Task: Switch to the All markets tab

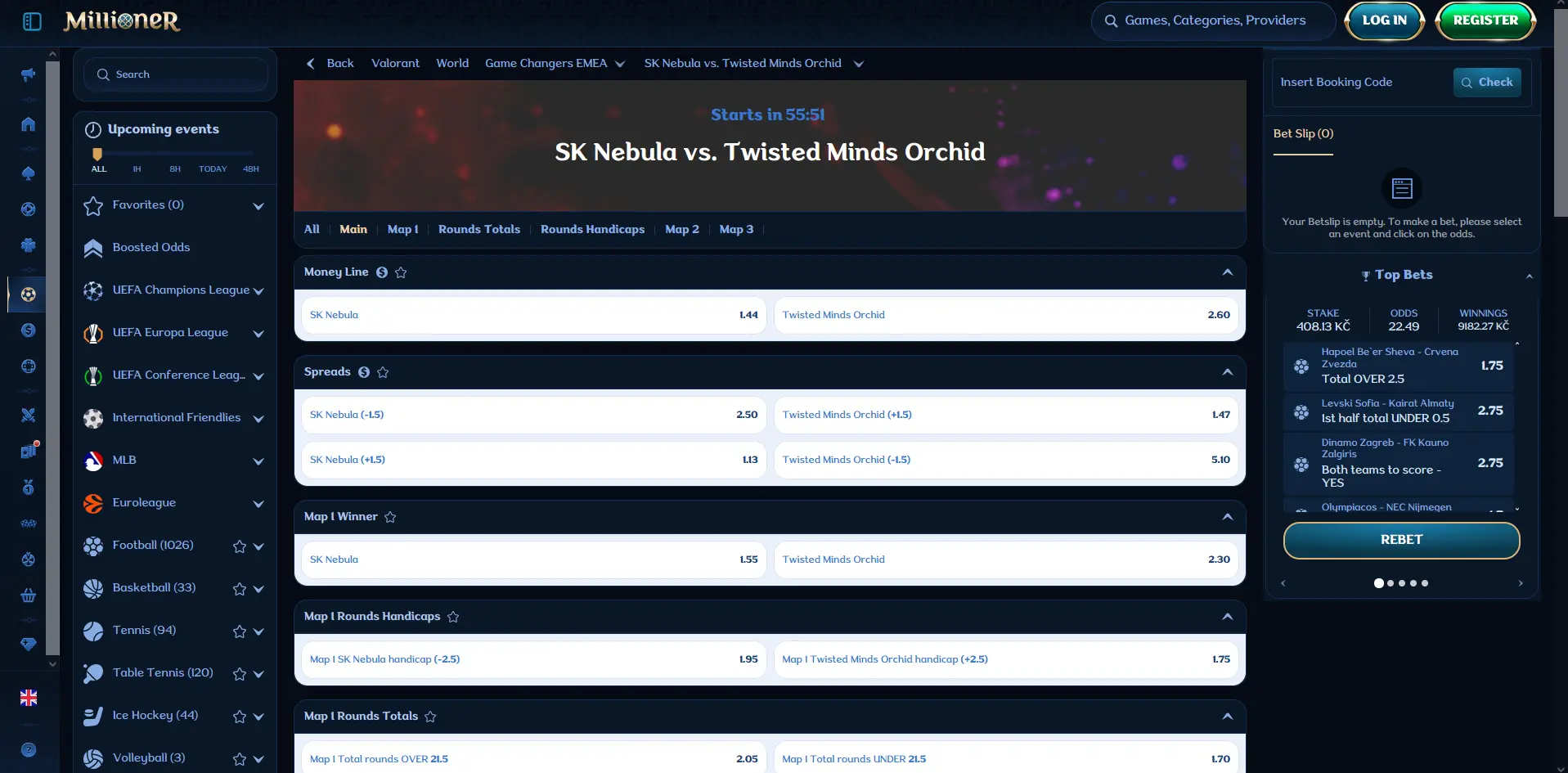Action: 312,229
